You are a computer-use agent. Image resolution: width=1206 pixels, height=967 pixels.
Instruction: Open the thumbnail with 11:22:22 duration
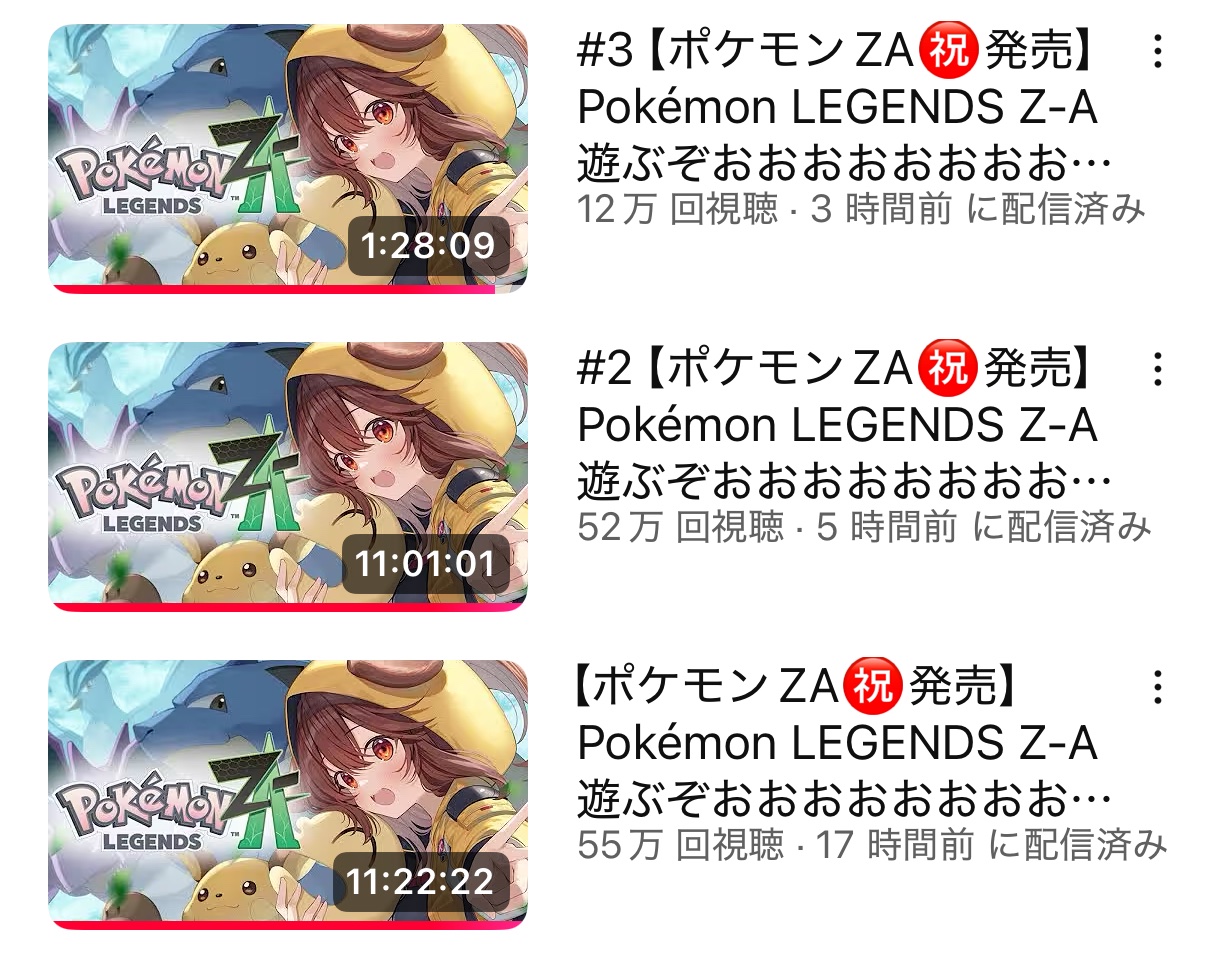[288, 794]
